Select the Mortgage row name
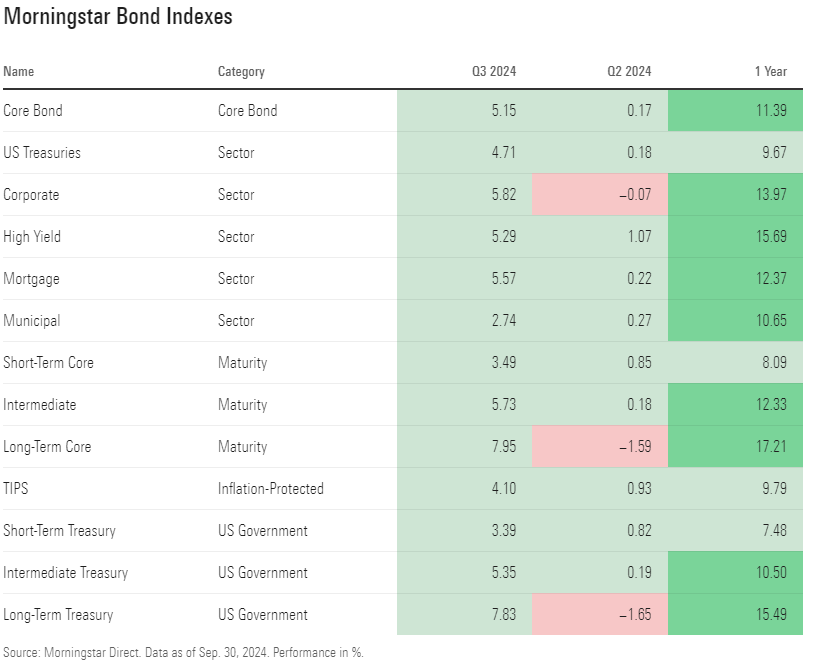Screen dimensions: 816x664 tap(31, 279)
